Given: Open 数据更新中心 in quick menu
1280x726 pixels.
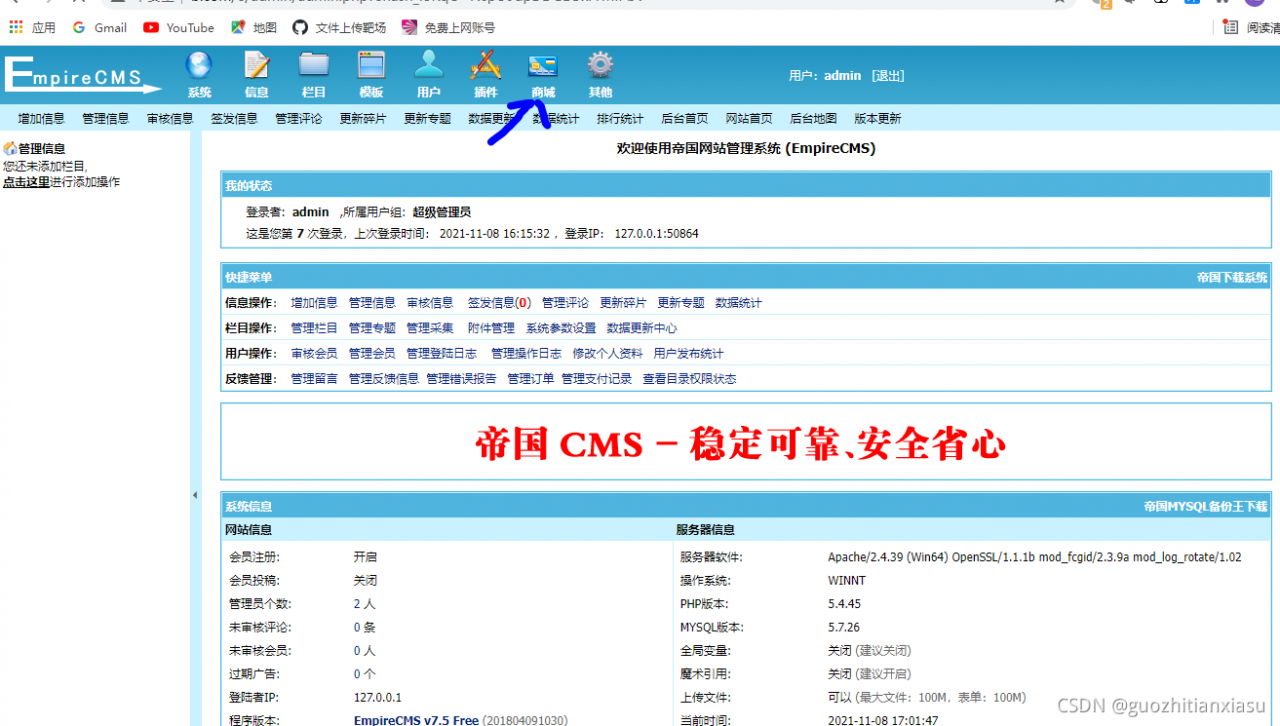Looking at the screenshot, I should tap(642, 327).
